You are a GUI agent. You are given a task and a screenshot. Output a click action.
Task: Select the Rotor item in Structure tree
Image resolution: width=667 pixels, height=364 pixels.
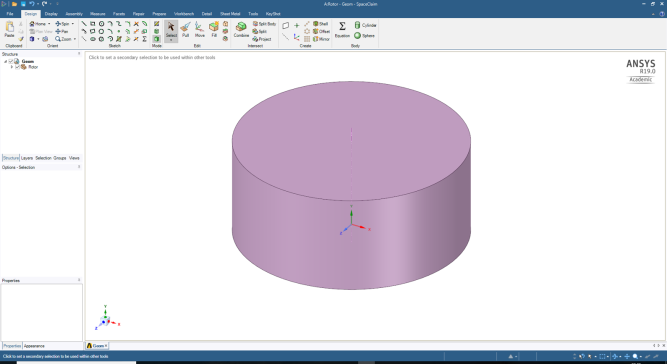pyautogui.click(x=33, y=67)
